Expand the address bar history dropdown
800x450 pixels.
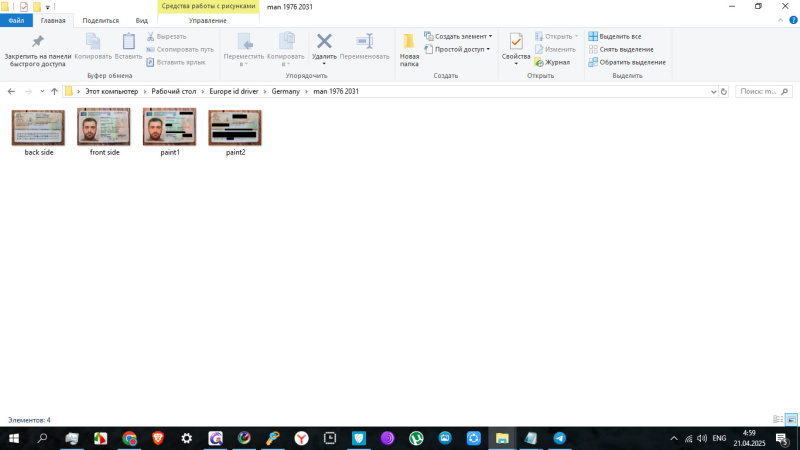click(x=713, y=92)
